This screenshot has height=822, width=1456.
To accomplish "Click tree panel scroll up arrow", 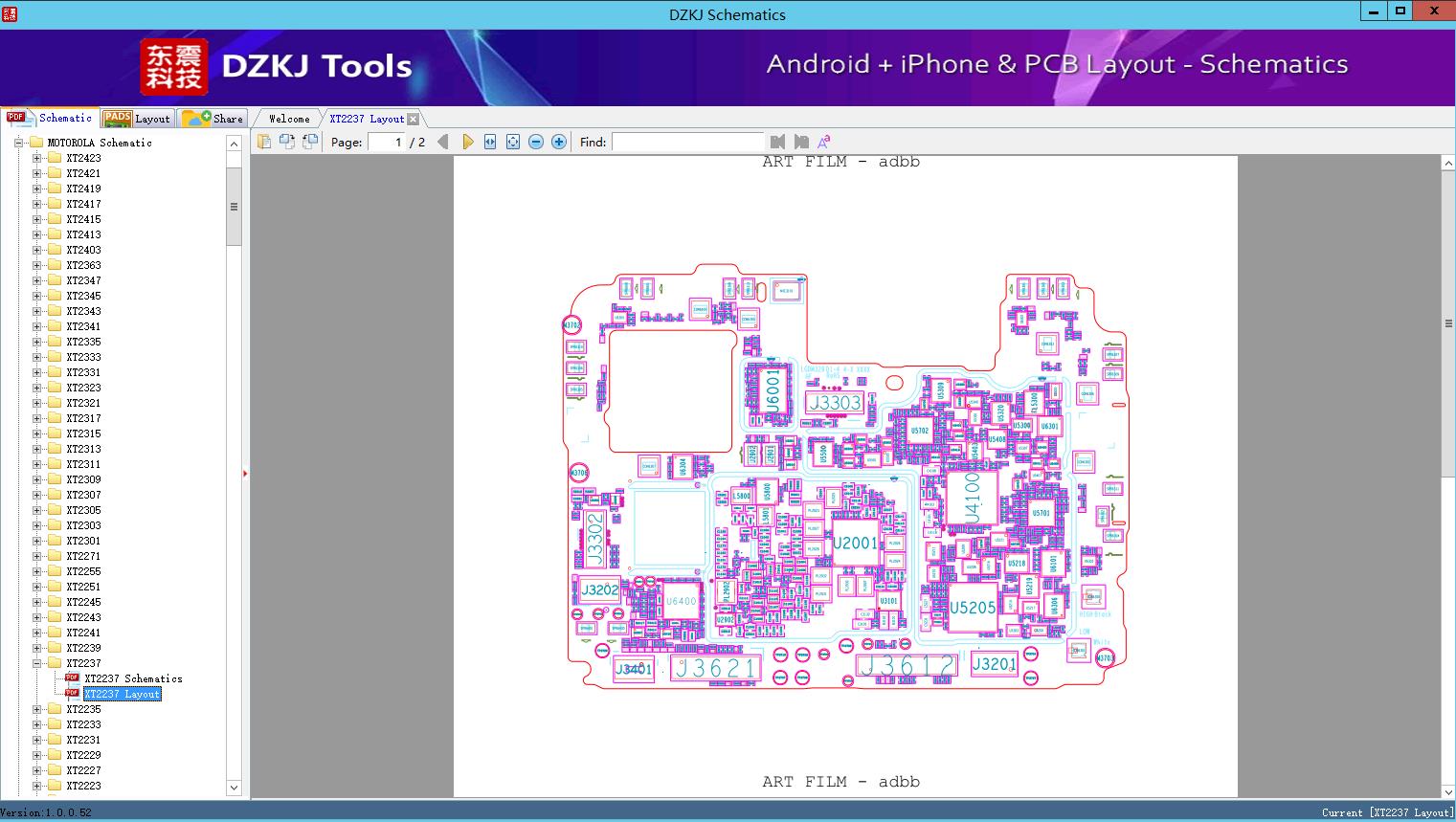I will point(234,144).
